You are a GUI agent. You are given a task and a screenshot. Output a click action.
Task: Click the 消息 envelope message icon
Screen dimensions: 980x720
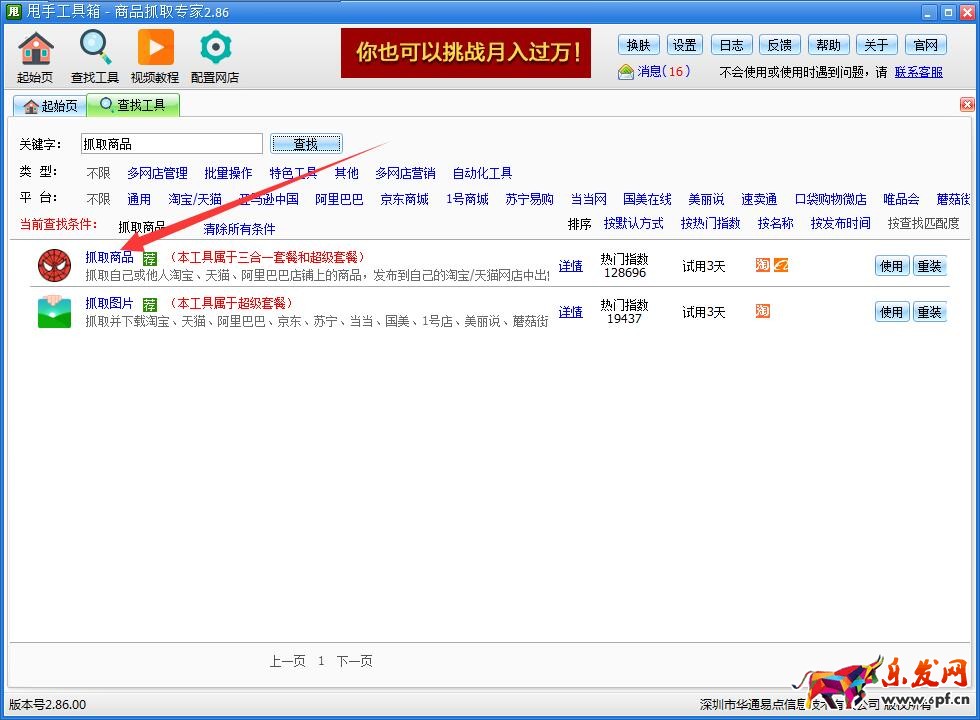[626, 72]
